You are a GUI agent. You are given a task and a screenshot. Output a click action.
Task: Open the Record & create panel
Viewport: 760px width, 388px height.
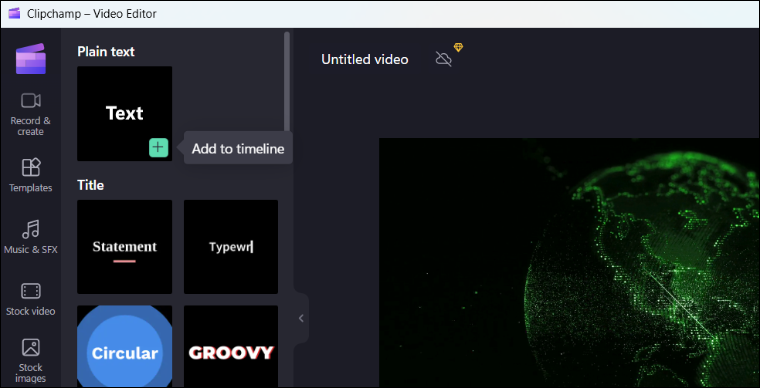(31, 114)
